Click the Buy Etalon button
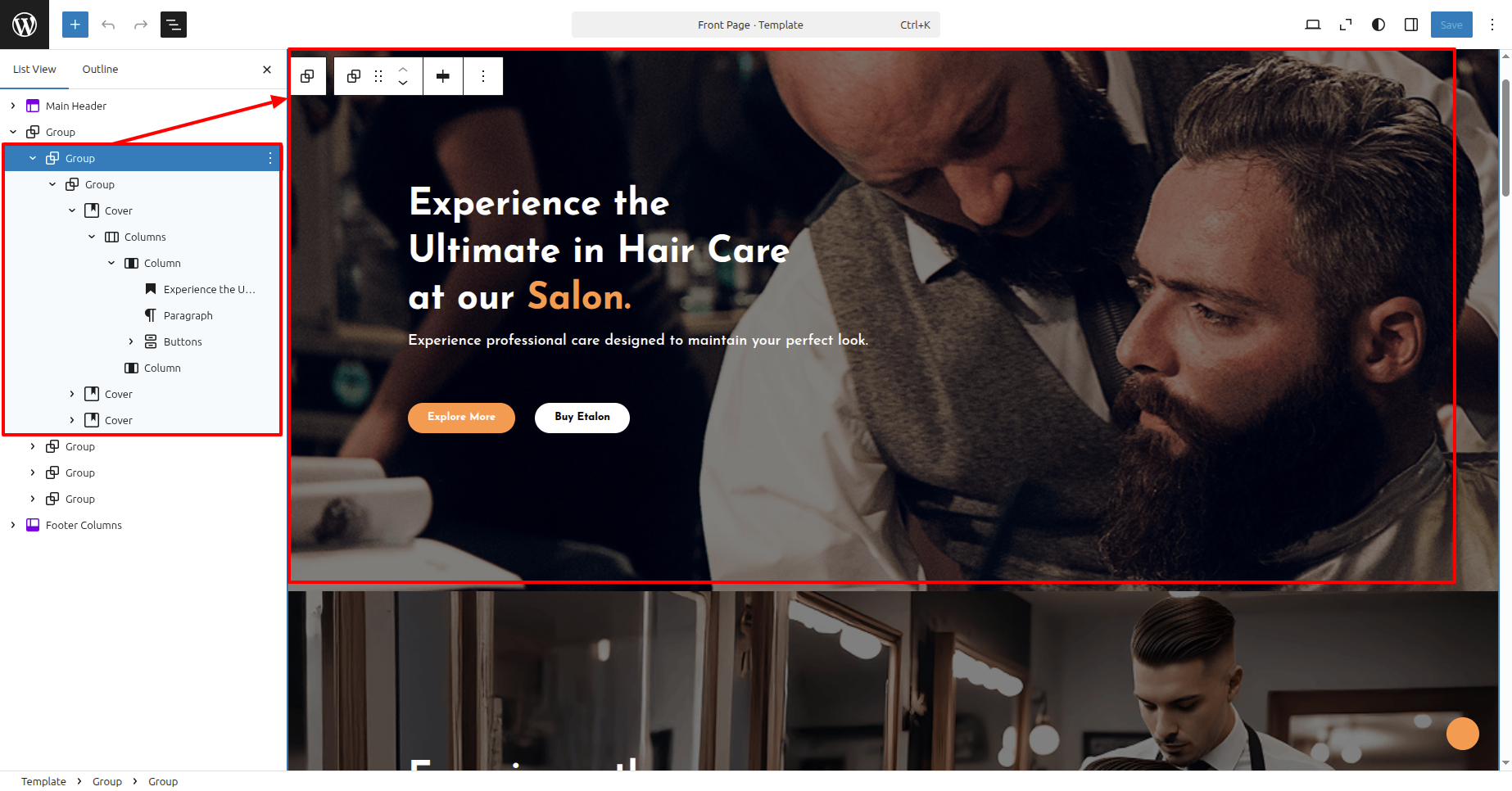The height and width of the screenshot is (791, 1512). [582, 418]
